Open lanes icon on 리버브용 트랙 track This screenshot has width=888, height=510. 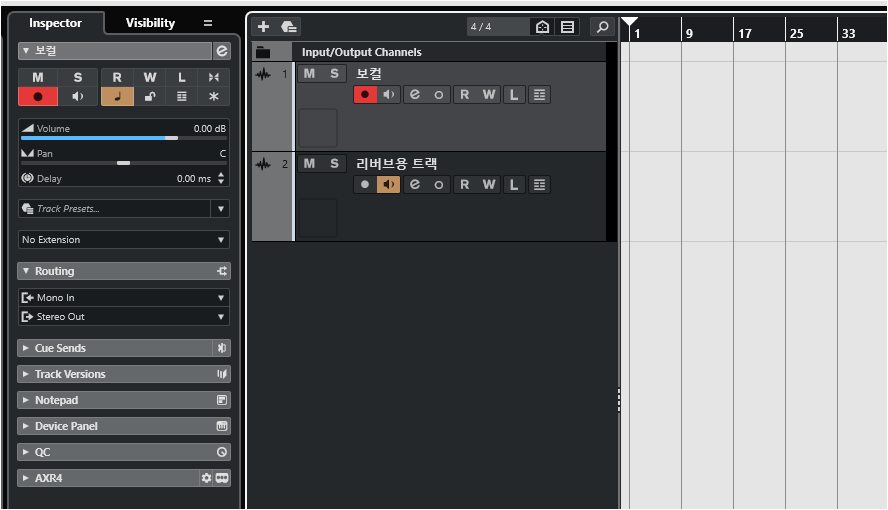point(539,184)
